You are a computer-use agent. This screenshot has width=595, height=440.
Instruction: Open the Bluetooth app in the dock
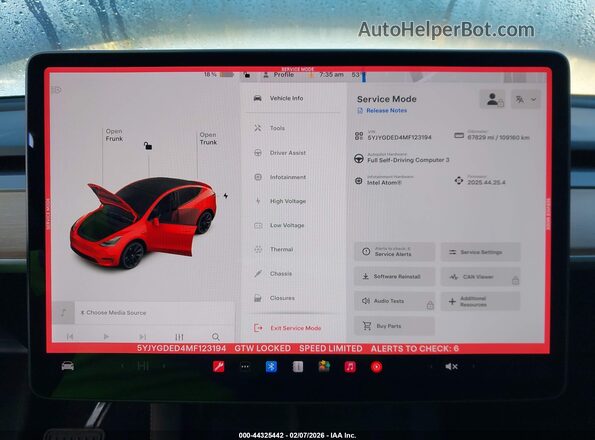click(271, 366)
